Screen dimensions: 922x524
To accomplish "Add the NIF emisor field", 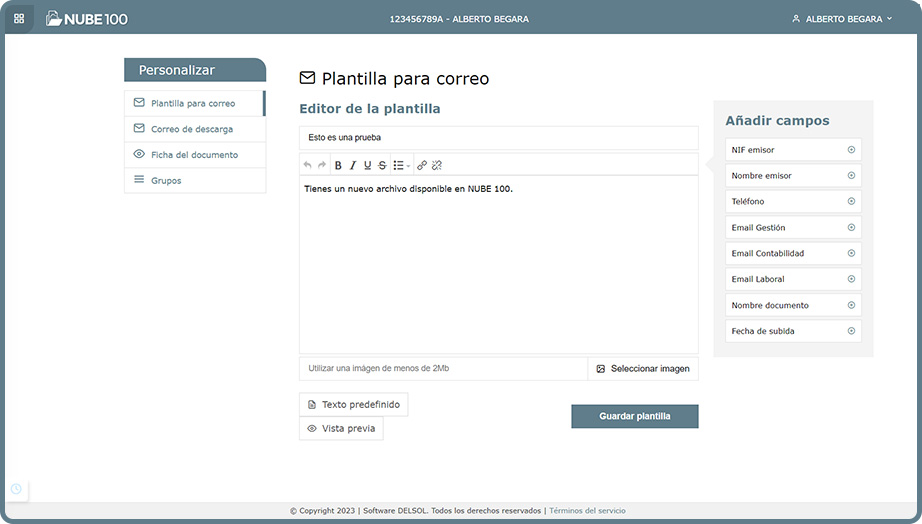I will click(x=851, y=150).
